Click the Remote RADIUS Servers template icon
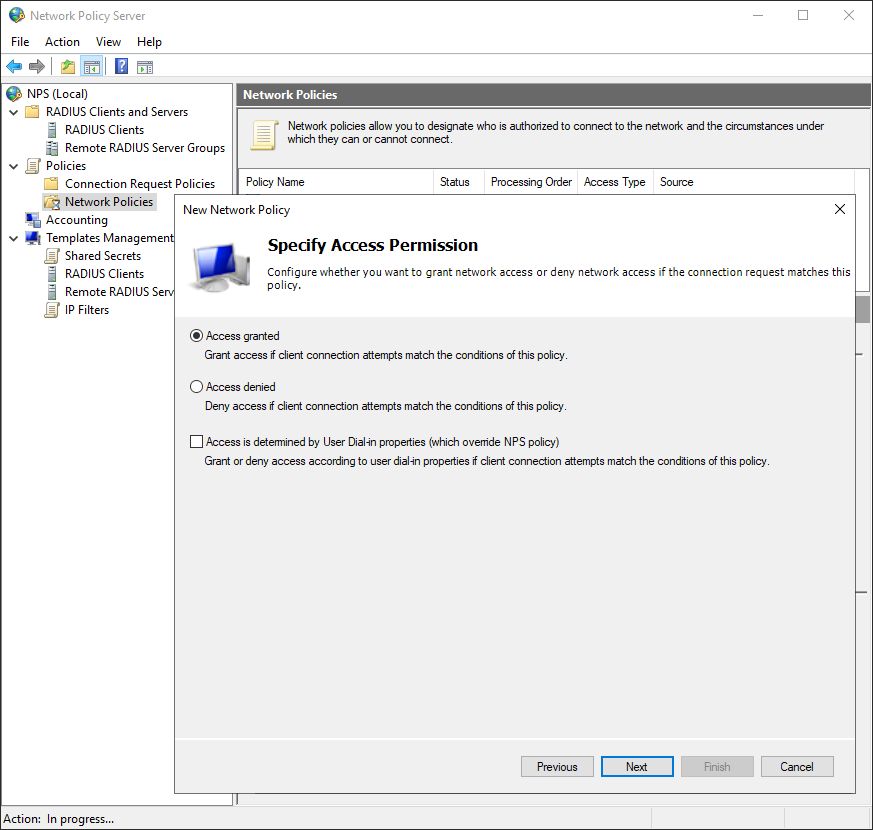This screenshot has width=873, height=830. click(52, 292)
